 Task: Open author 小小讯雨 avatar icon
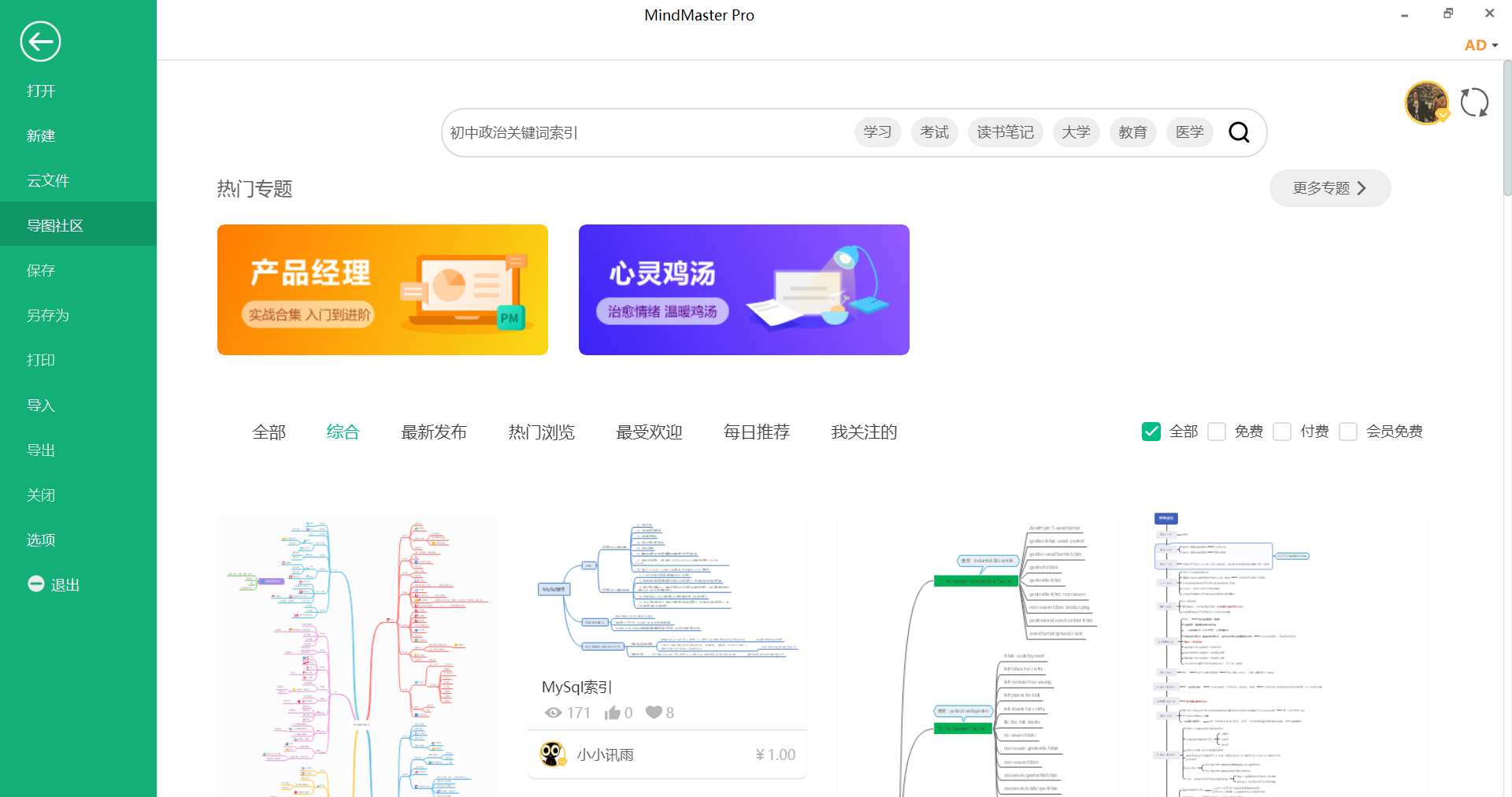click(x=553, y=754)
